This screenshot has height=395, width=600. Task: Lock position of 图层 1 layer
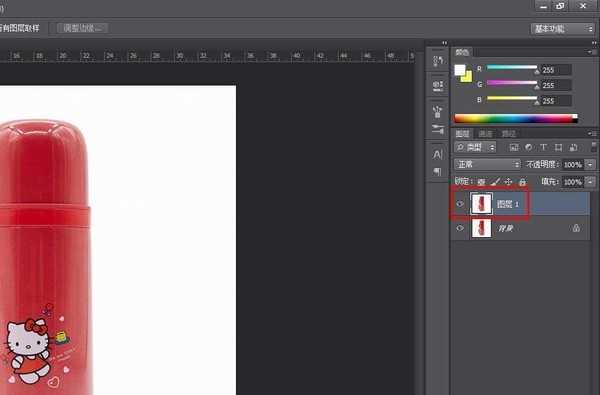click(x=508, y=182)
